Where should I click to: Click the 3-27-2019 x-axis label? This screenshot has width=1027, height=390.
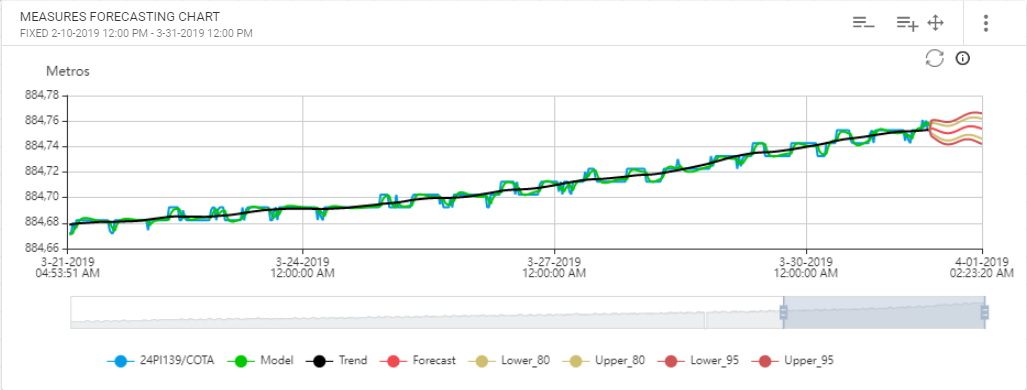click(554, 267)
